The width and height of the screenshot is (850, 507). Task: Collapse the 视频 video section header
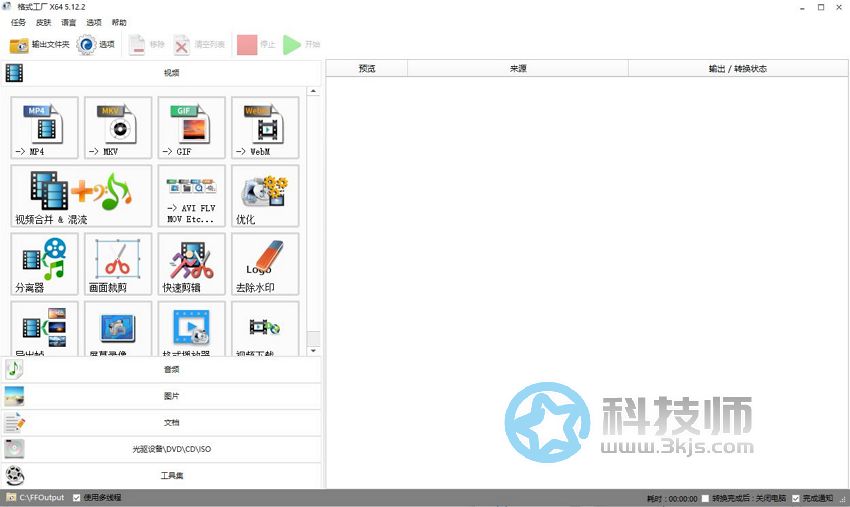click(x=161, y=73)
